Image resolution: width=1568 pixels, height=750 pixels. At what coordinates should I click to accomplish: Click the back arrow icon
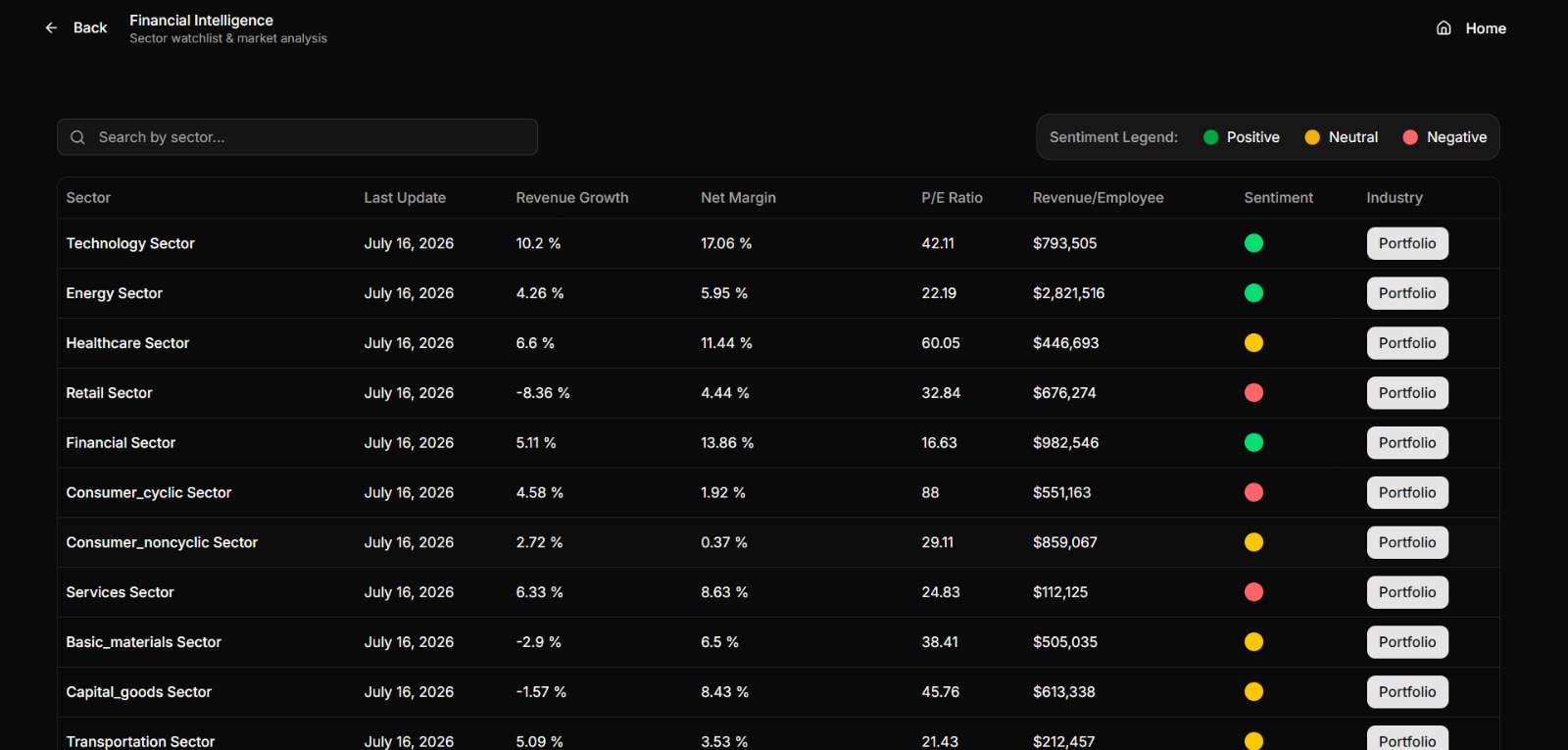tap(51, 28)
